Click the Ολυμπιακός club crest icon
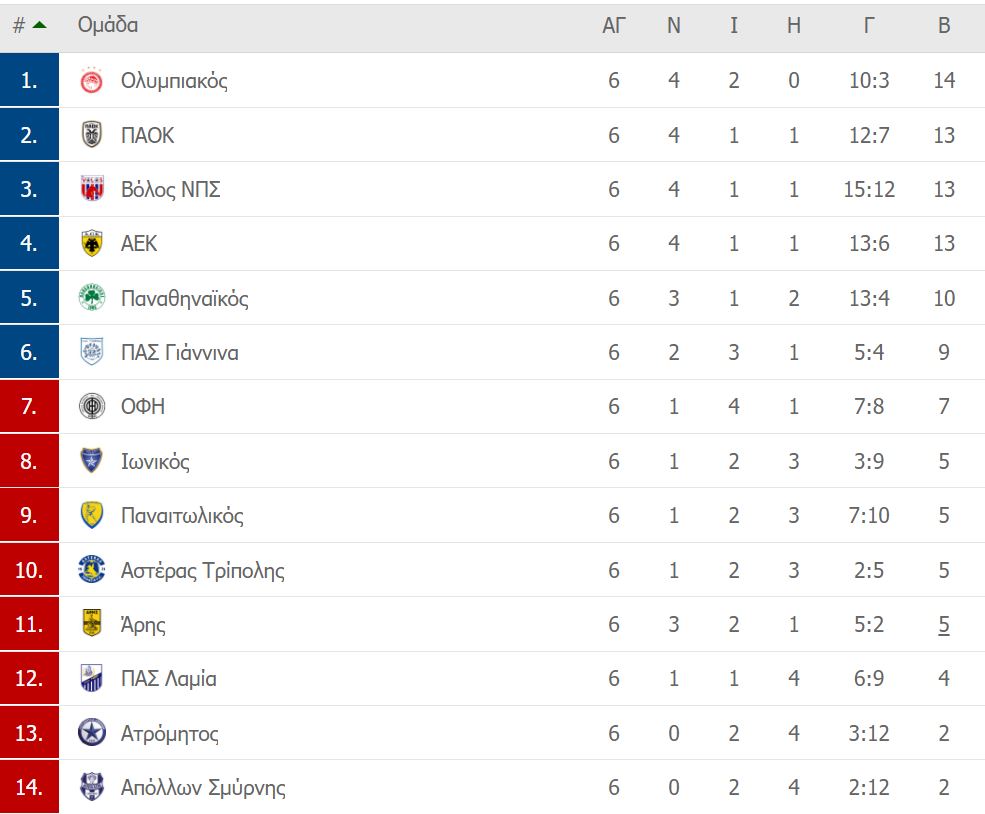This screenshot has width=985, height=814. tap(92, 81)
